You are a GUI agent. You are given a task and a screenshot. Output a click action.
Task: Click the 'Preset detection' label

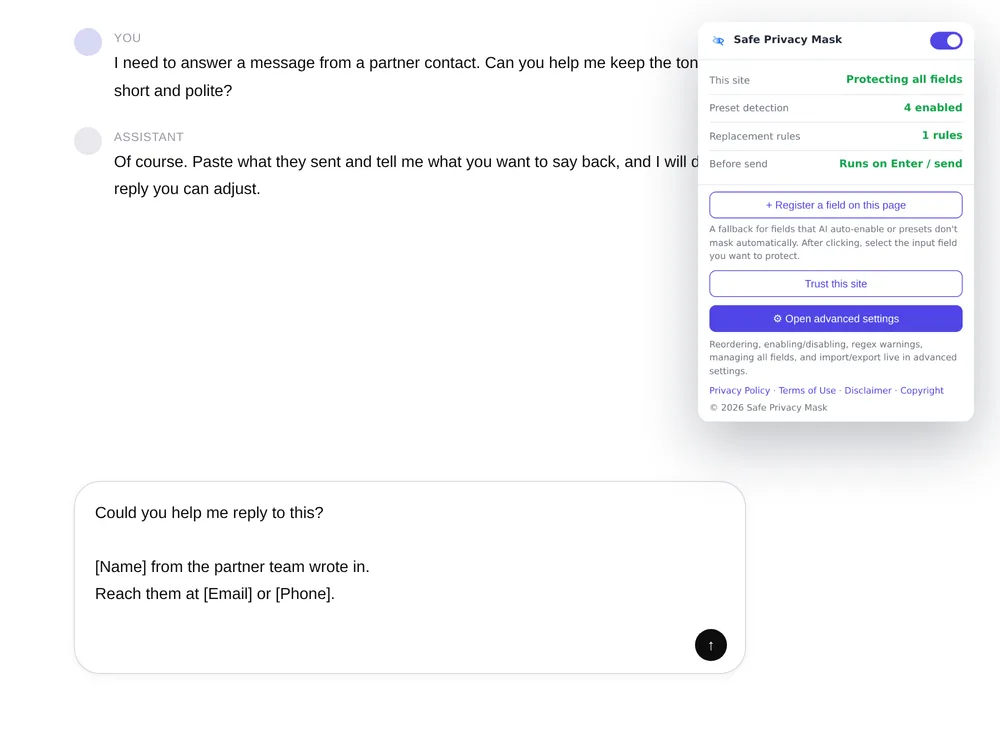coord(749,108)
